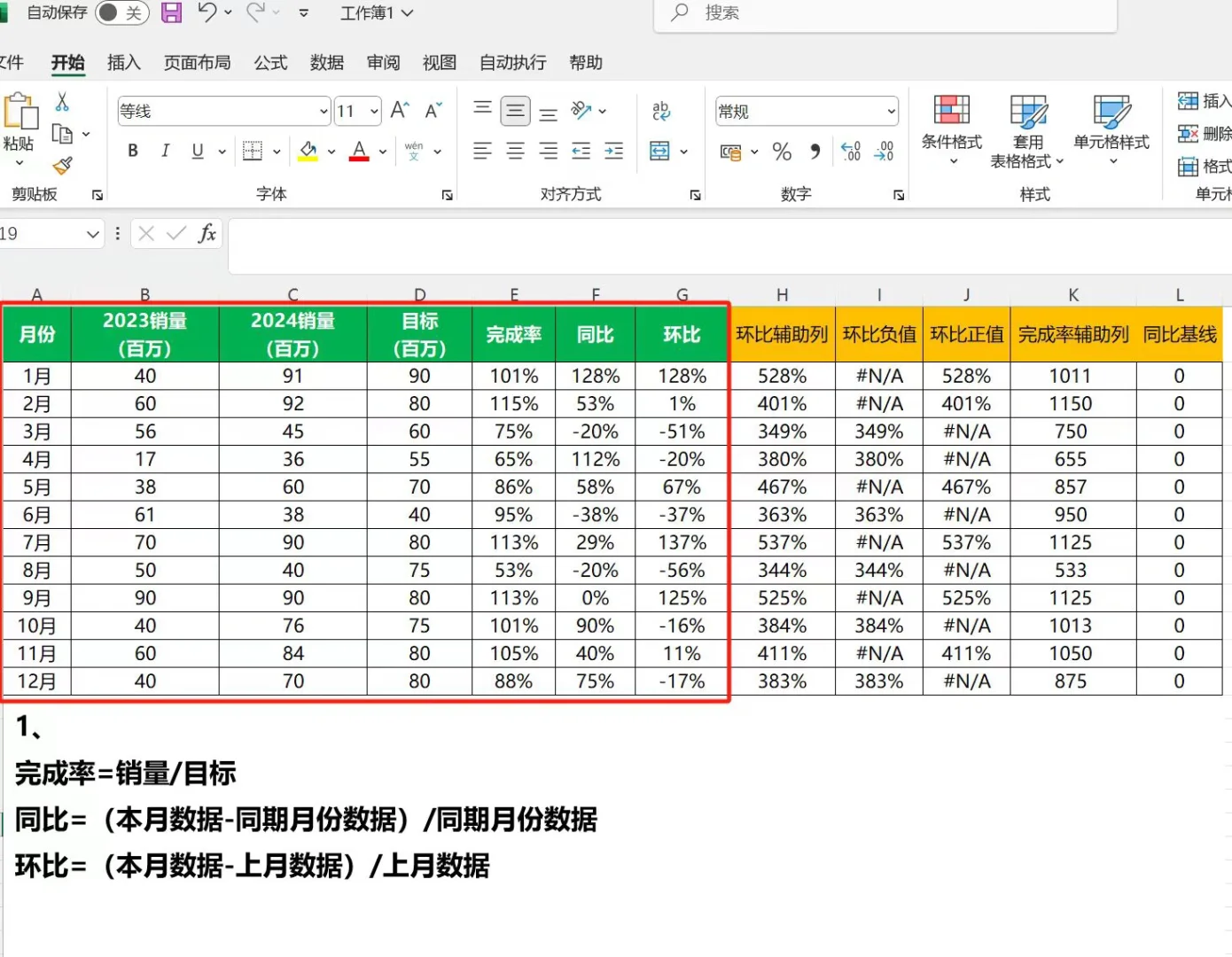This screenshot has width=1232, height=957.
Task: Open the 自动执行 tab
Action: pos(513,63)
